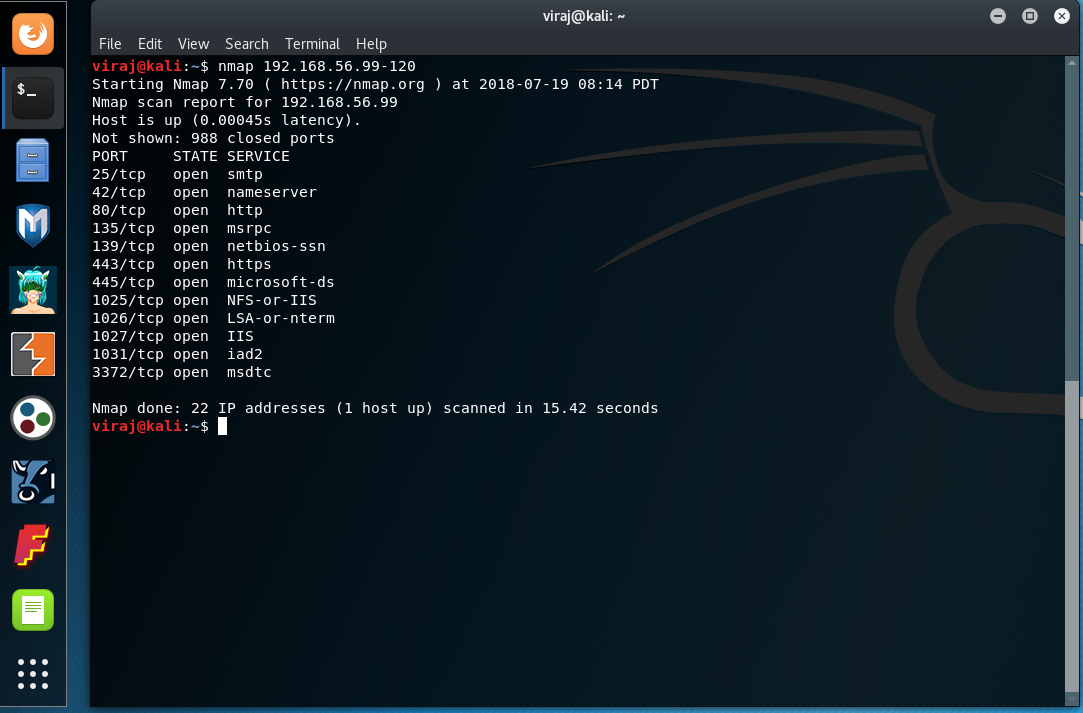The image size is (1083, 713).
Task: Click the '42/tcp open nameserver' line
Action: [x=204, y=192]
